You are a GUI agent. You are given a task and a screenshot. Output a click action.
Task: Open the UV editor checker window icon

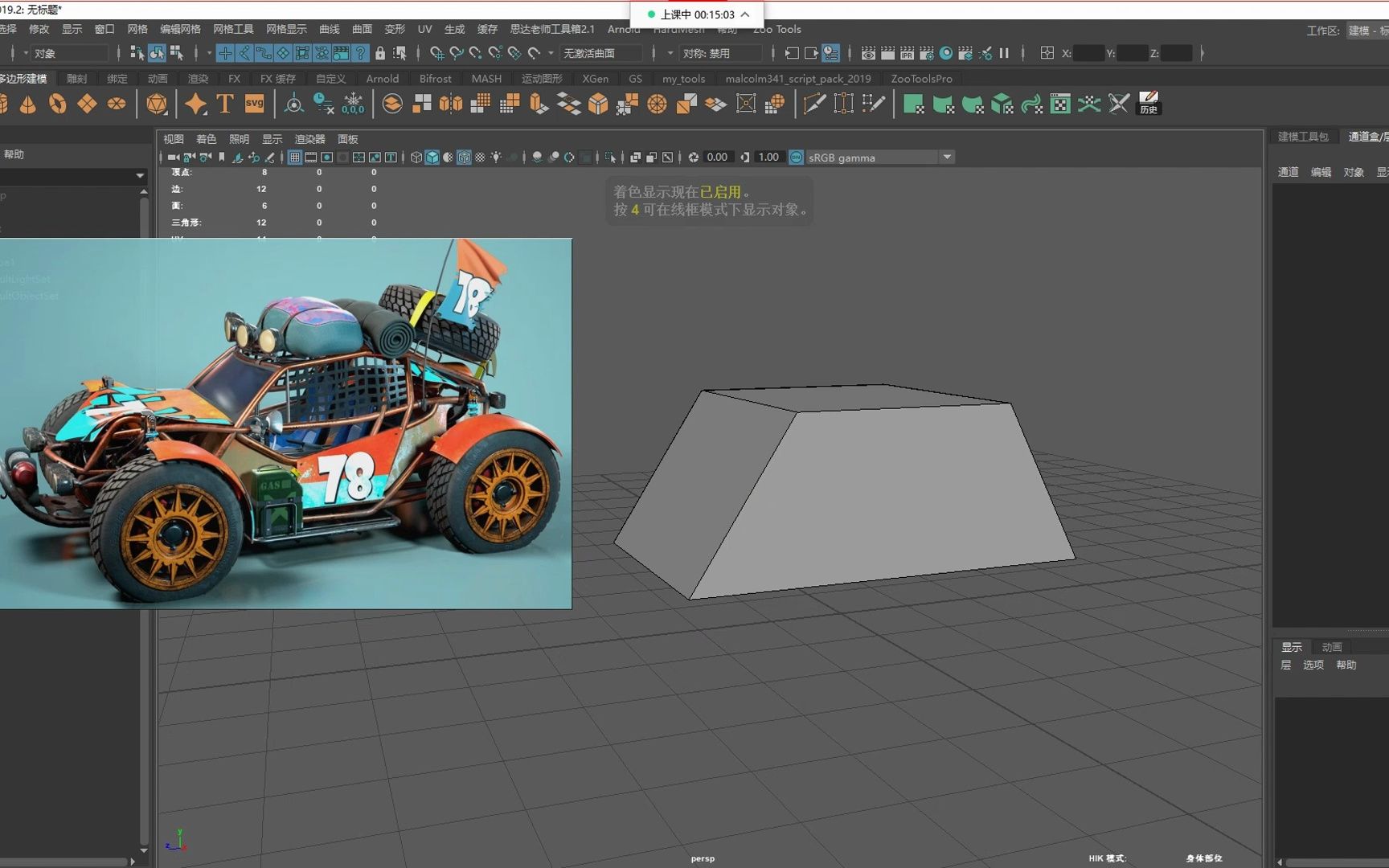(1060, 104)
